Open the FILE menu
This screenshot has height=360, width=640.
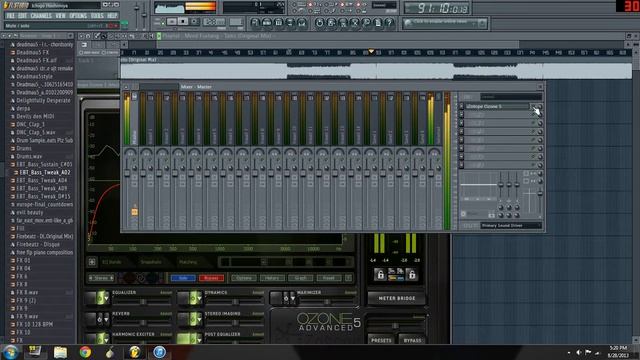(10, 16)
